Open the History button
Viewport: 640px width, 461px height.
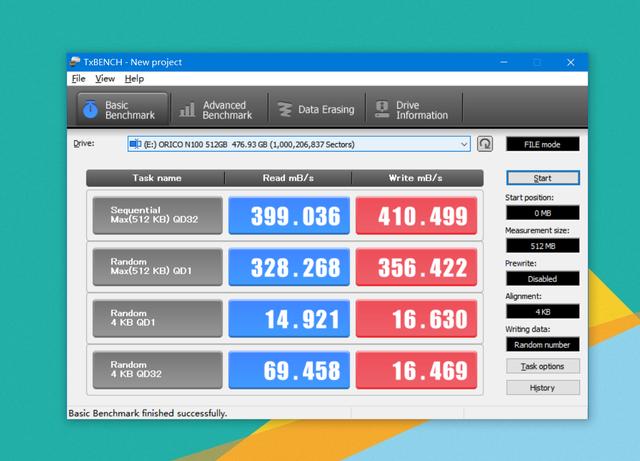click(543, 387)
